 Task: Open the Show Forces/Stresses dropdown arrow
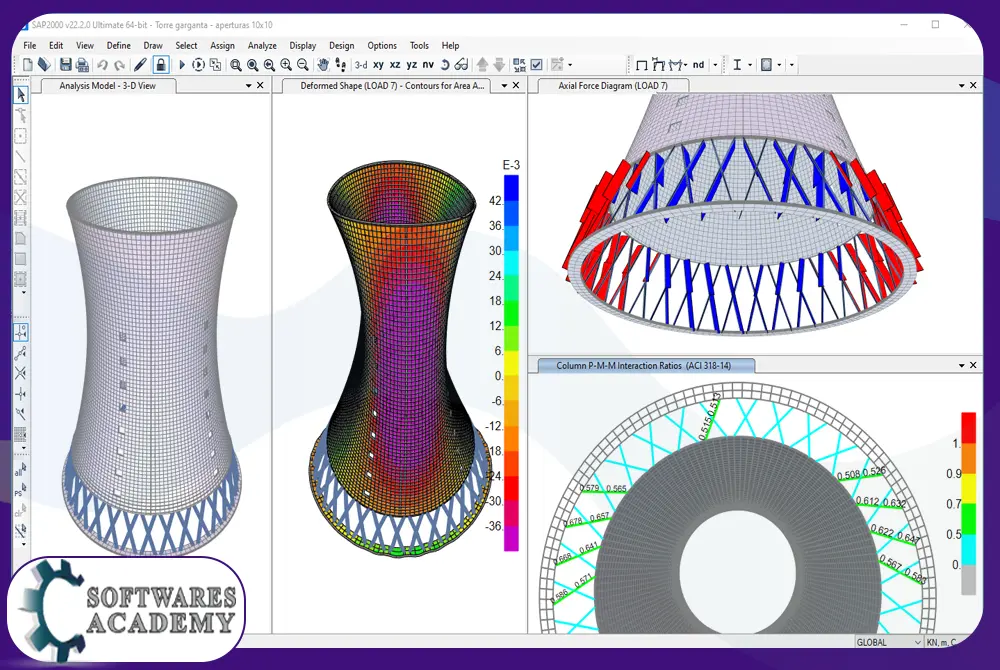[x=684, y=64]
